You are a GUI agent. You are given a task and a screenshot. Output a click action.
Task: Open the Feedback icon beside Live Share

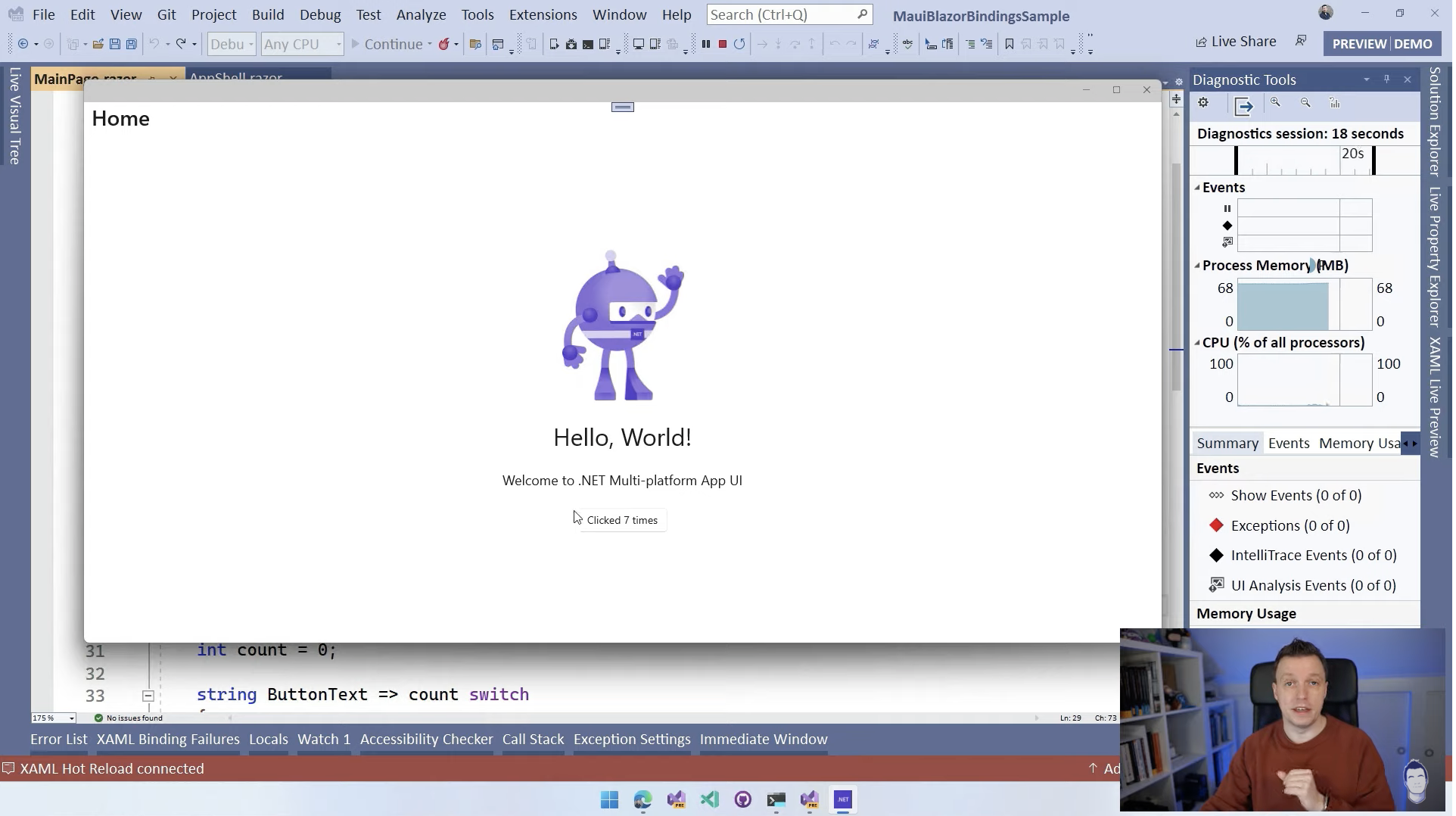point(1301,41)
